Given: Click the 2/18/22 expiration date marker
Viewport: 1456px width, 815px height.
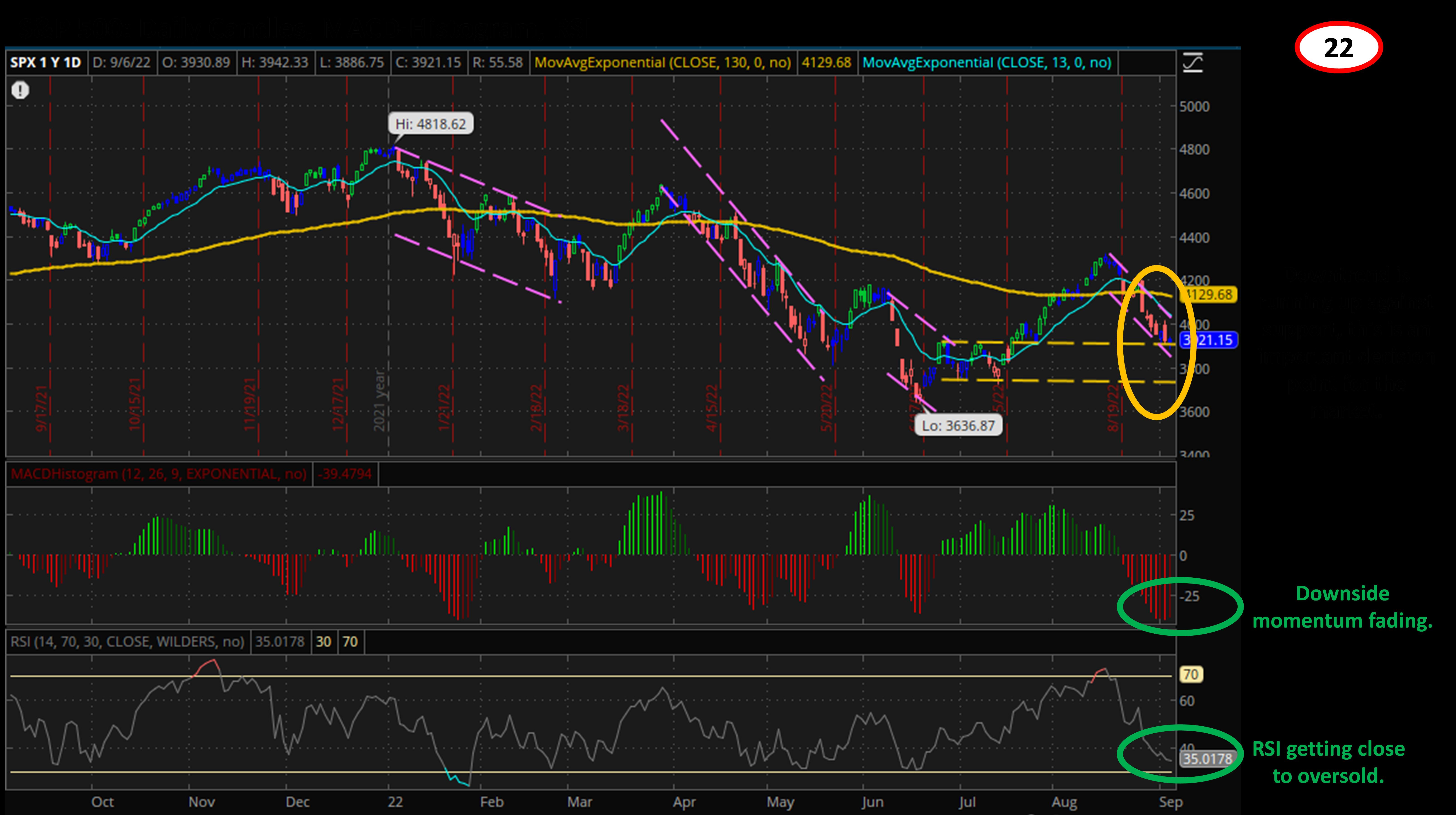Looking at the screenshot, I should (536, 408).
